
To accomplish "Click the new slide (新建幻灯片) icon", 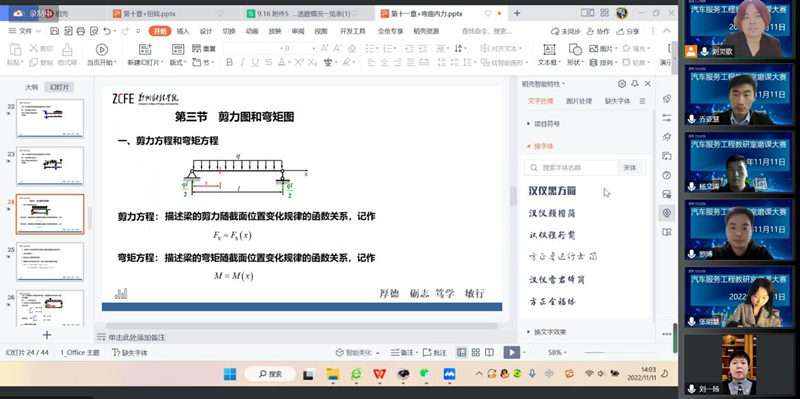I will click(145, 49).
